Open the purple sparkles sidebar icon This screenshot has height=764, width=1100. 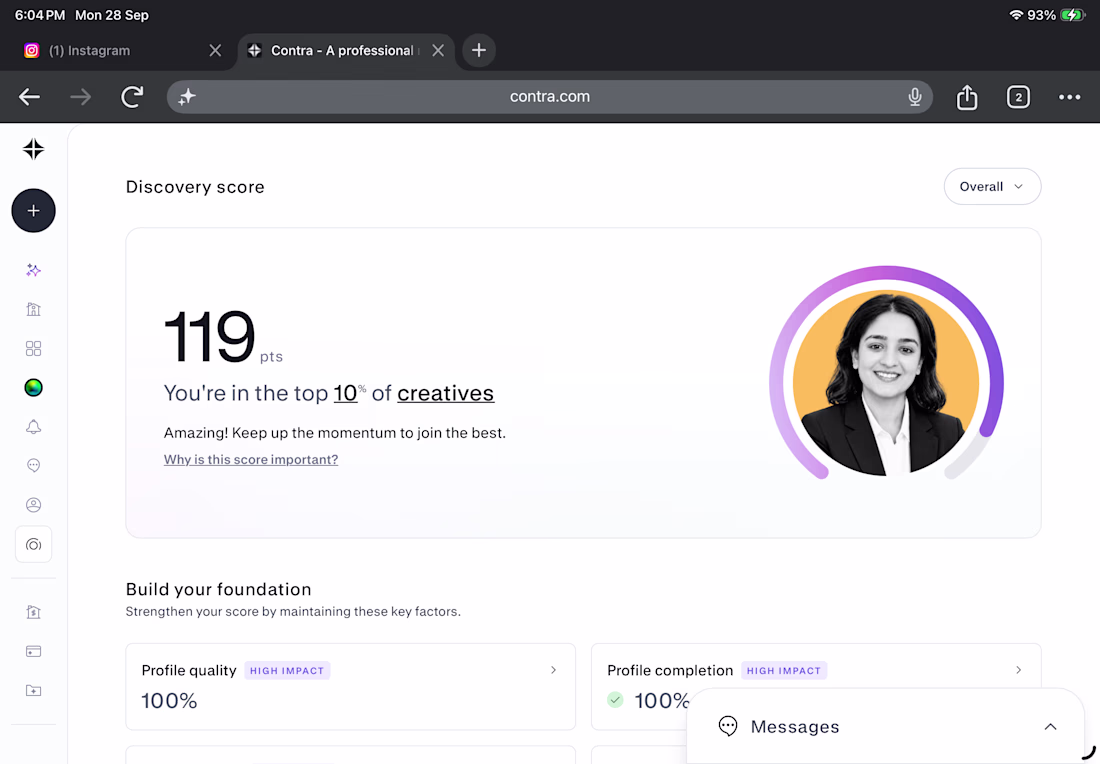[33, 270]
